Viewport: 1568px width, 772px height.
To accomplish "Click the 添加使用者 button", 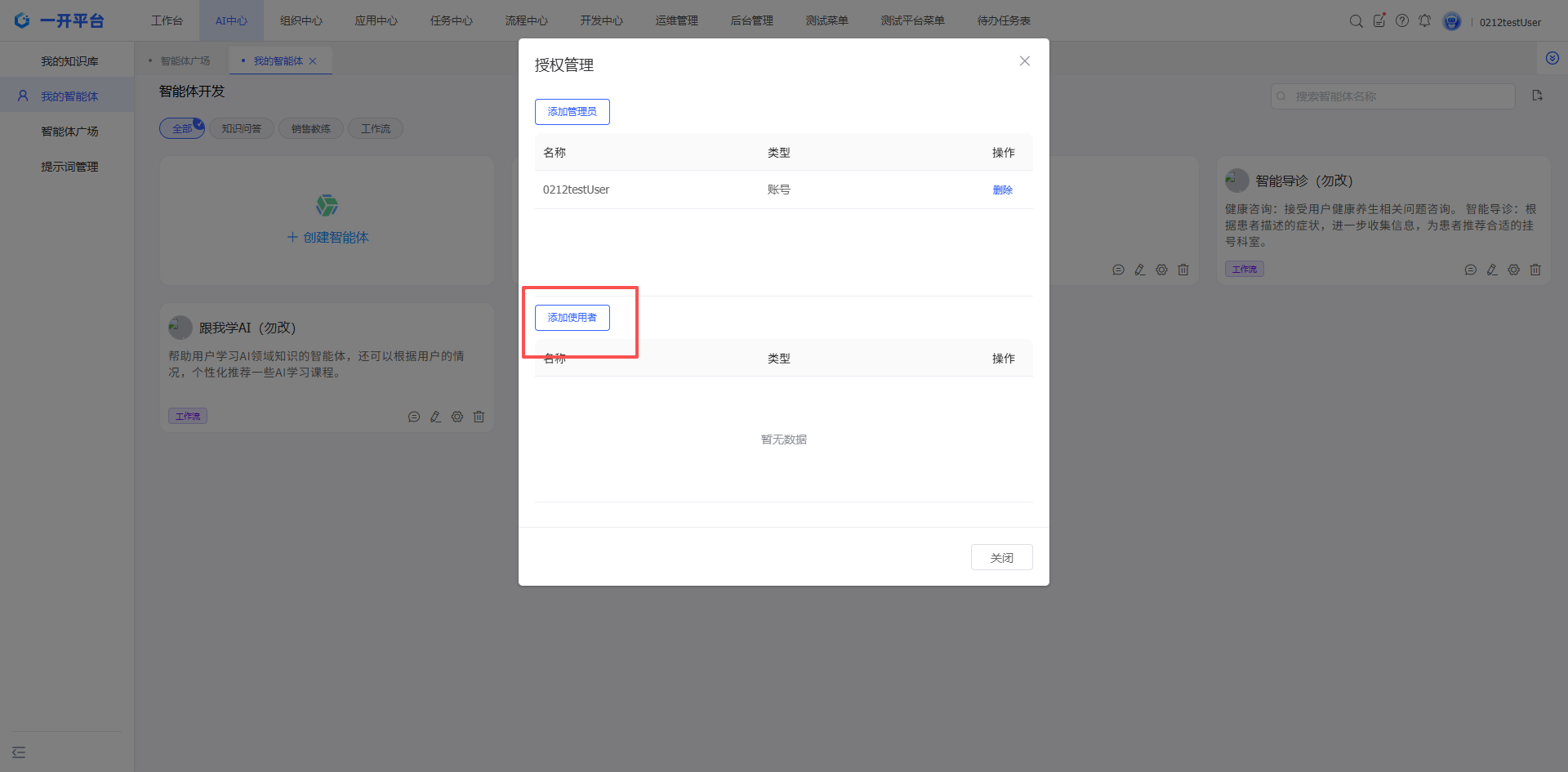I will [572, 318].
